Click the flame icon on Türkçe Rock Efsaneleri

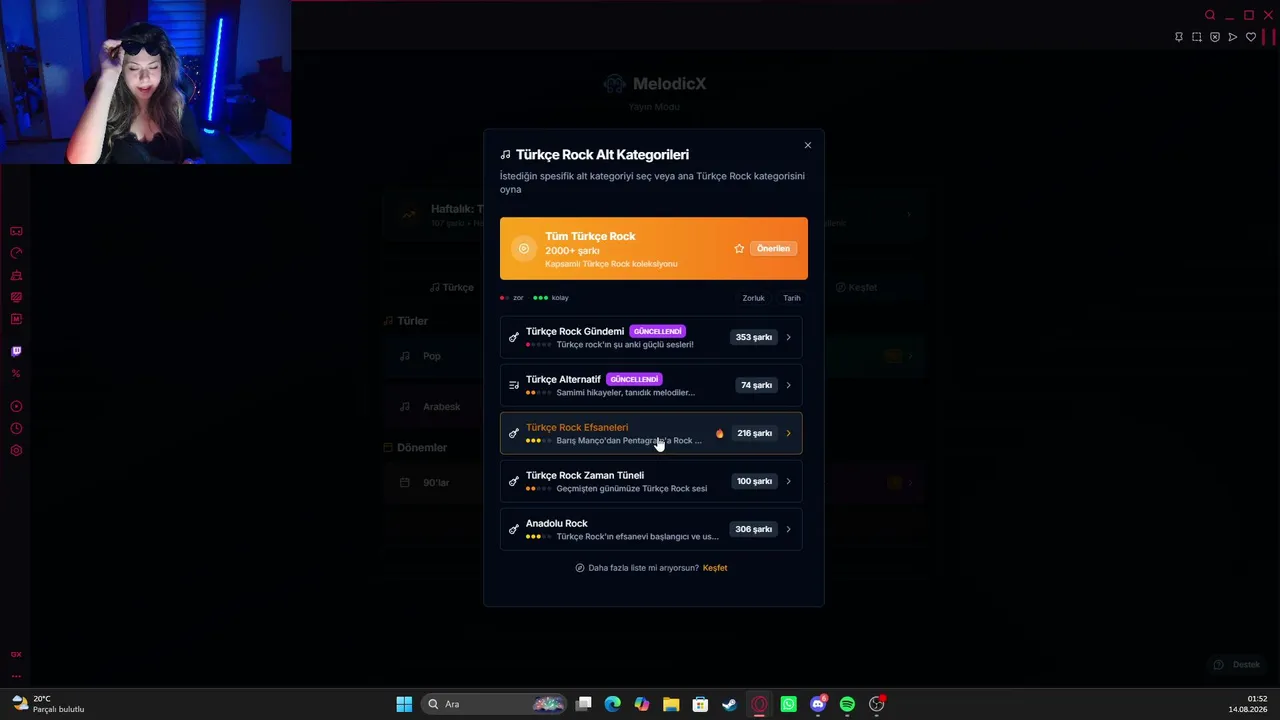coord(719,433)
